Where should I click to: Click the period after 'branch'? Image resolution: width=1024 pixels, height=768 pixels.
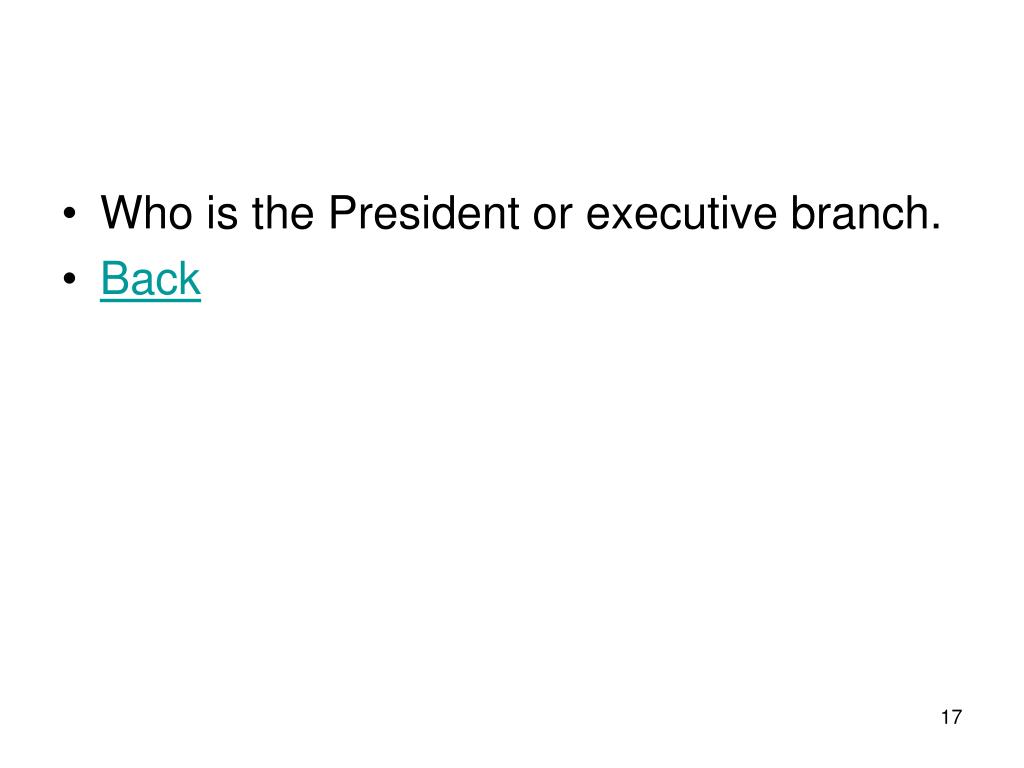click(936, 227)
